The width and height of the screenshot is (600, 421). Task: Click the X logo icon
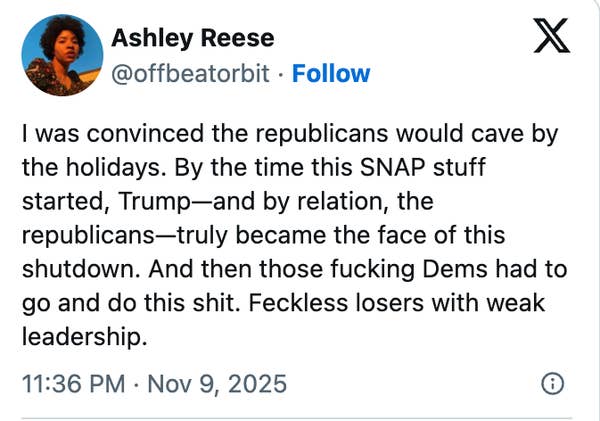pyautogui.click(x=553, y=39)
